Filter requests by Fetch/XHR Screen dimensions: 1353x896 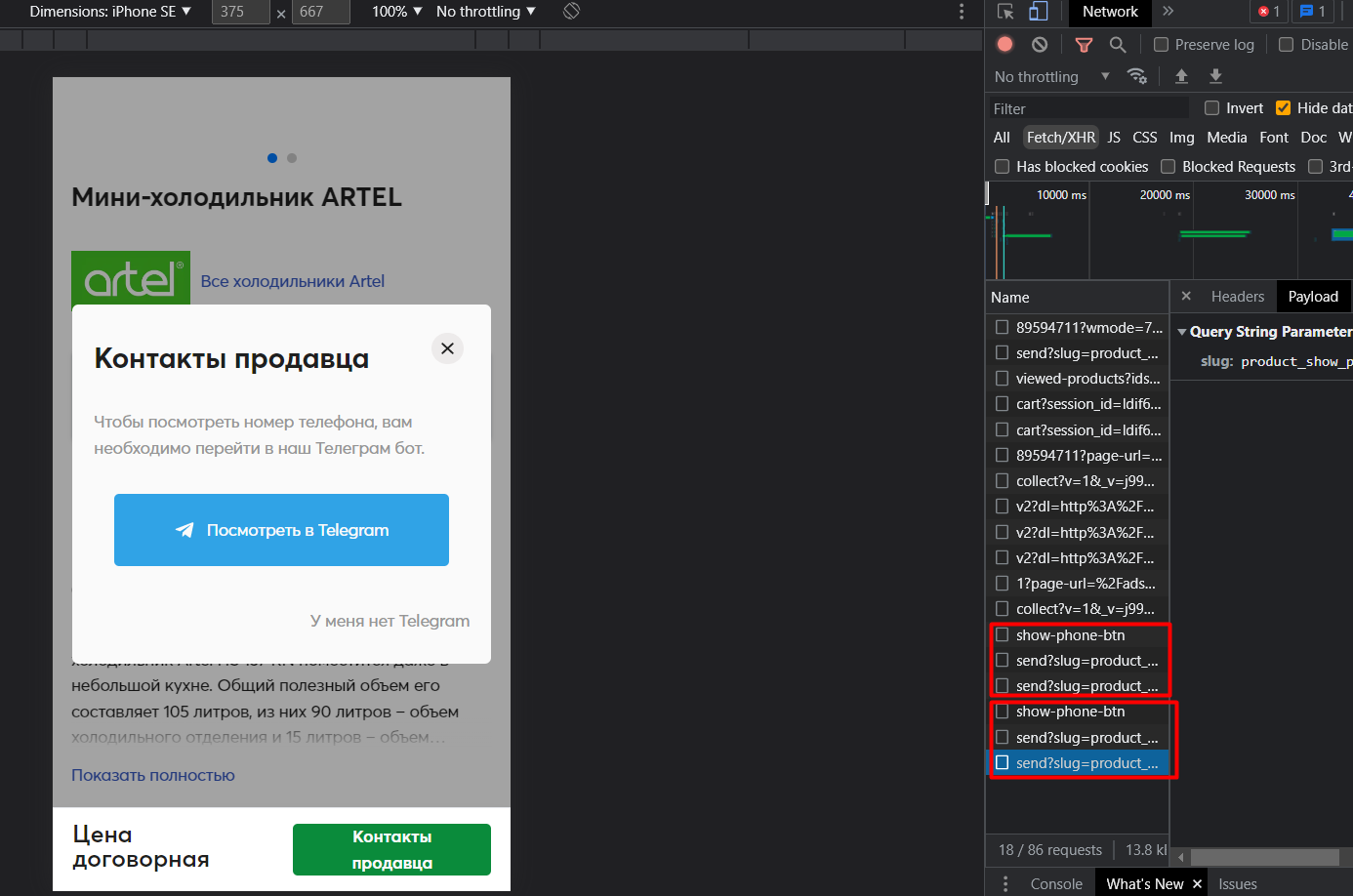(1061, 138)
